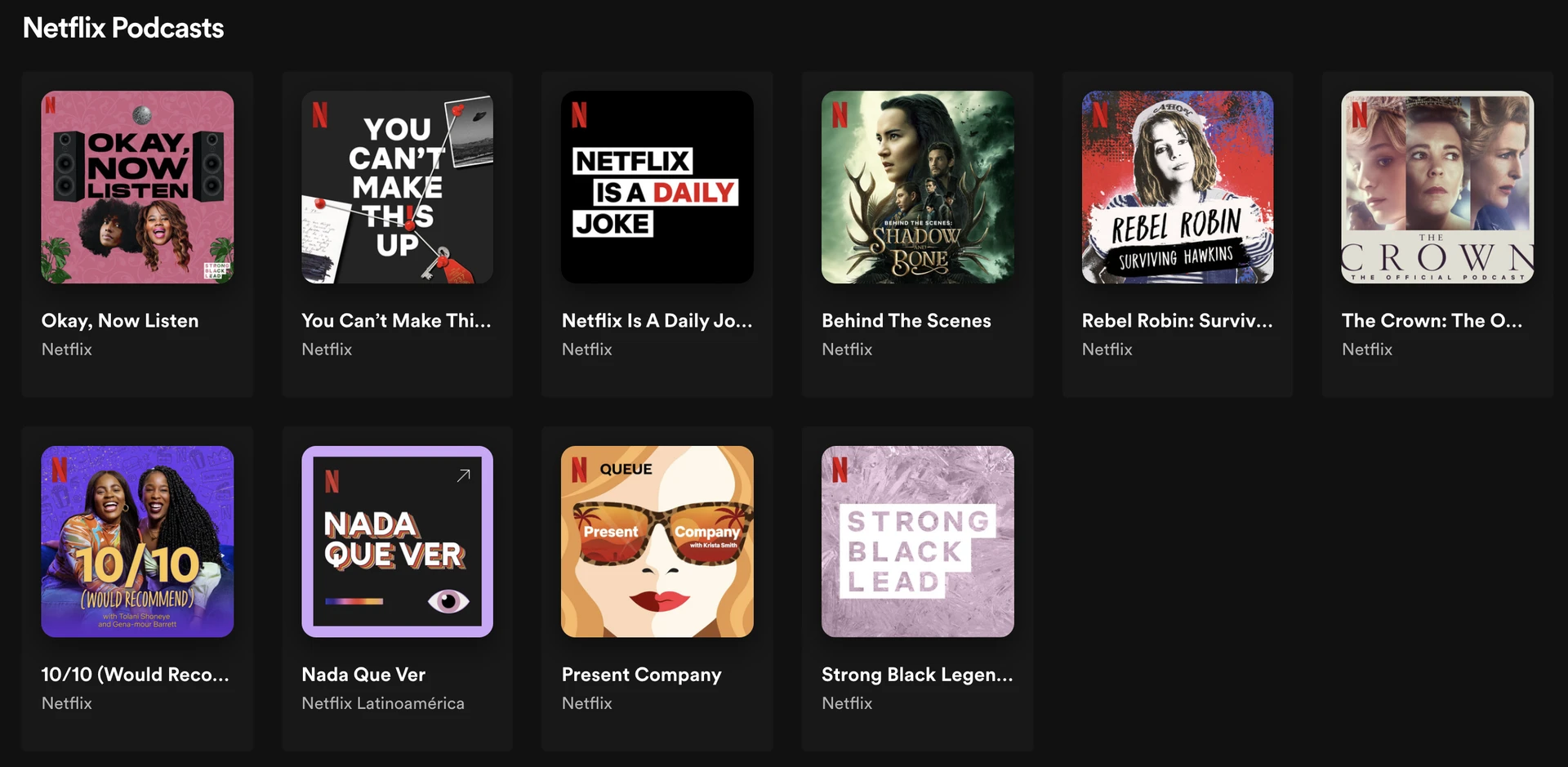
Task: Click Netflix publisher under 10/10 Would Recommend
Action: [x=67, y=703]
